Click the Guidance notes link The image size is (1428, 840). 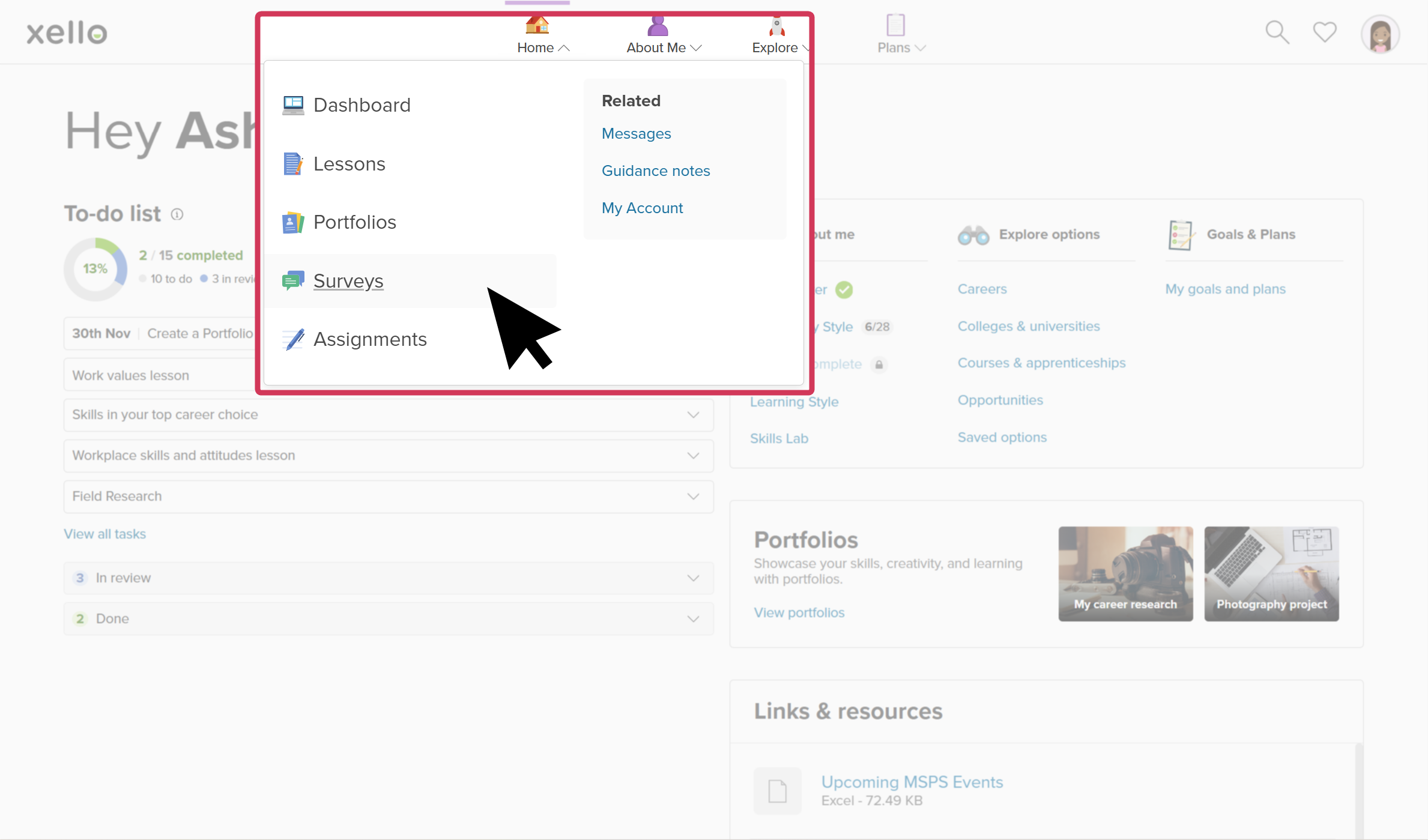coord(656,171)
